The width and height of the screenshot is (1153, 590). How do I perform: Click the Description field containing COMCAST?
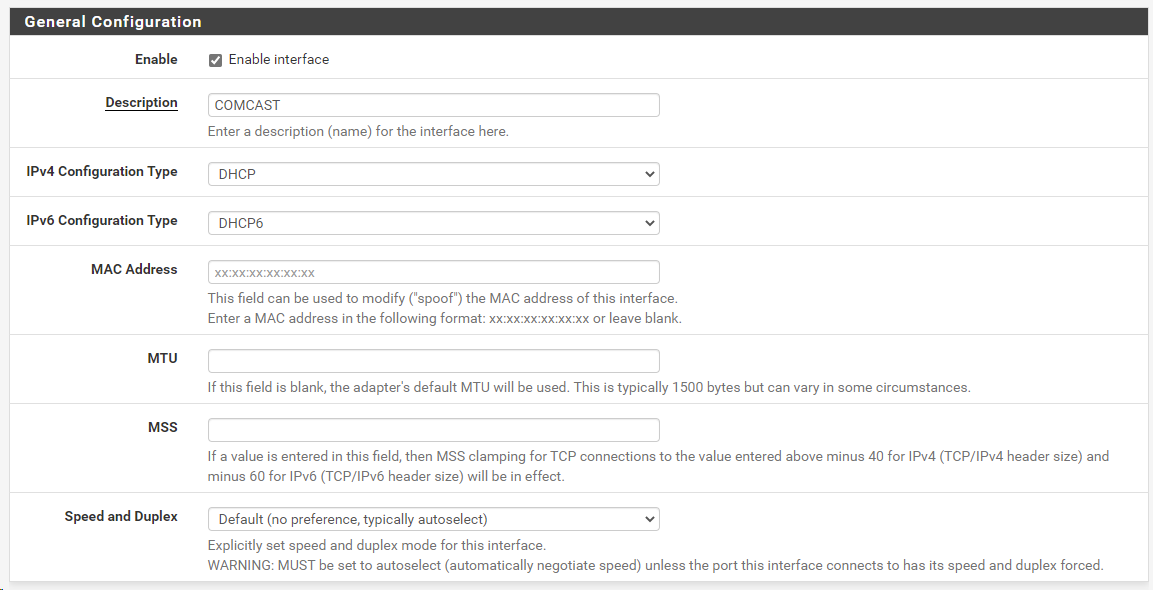(434, 105)
